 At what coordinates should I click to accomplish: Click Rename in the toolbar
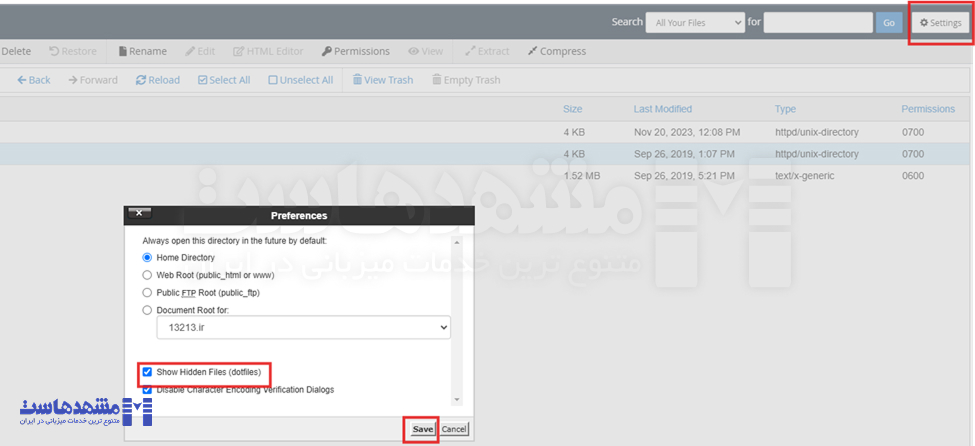(142, 52)
